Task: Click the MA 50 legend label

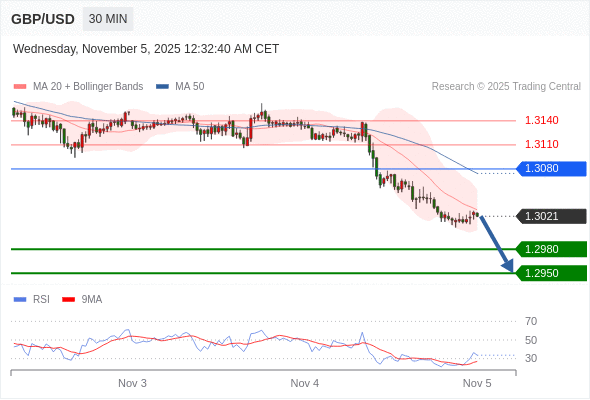Action: pyautogui.click(x=190, y=87)
